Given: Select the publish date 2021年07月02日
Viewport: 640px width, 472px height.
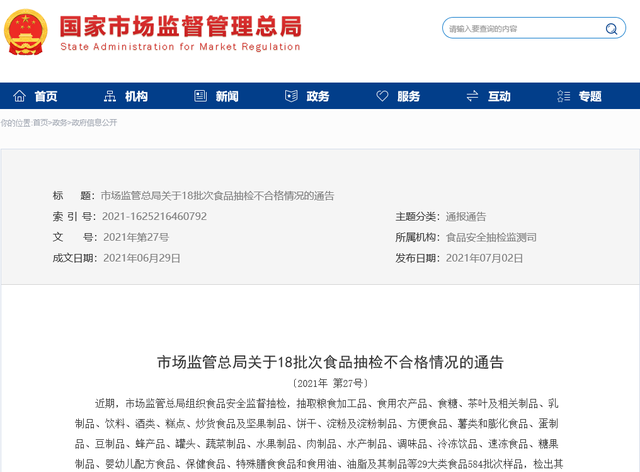Looking at the screenshot, I should pos(484,258).
